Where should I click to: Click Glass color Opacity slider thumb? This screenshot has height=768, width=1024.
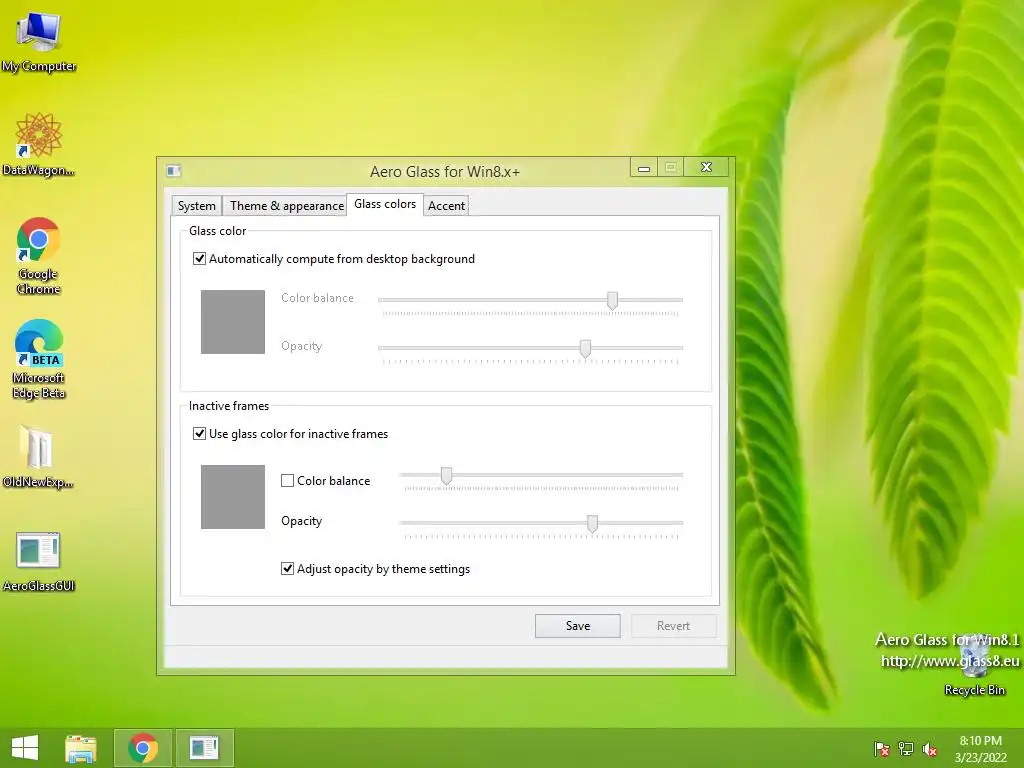(586, 349)
